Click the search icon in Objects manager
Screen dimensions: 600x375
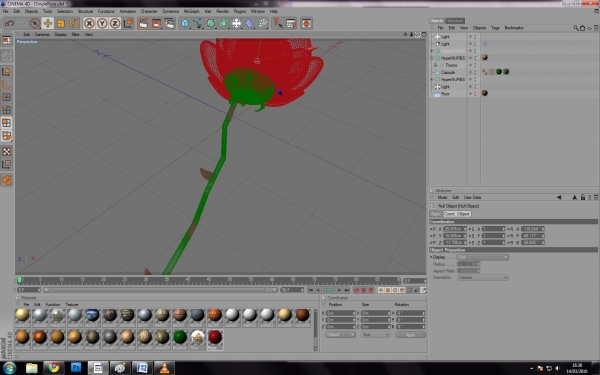point(576,28)
